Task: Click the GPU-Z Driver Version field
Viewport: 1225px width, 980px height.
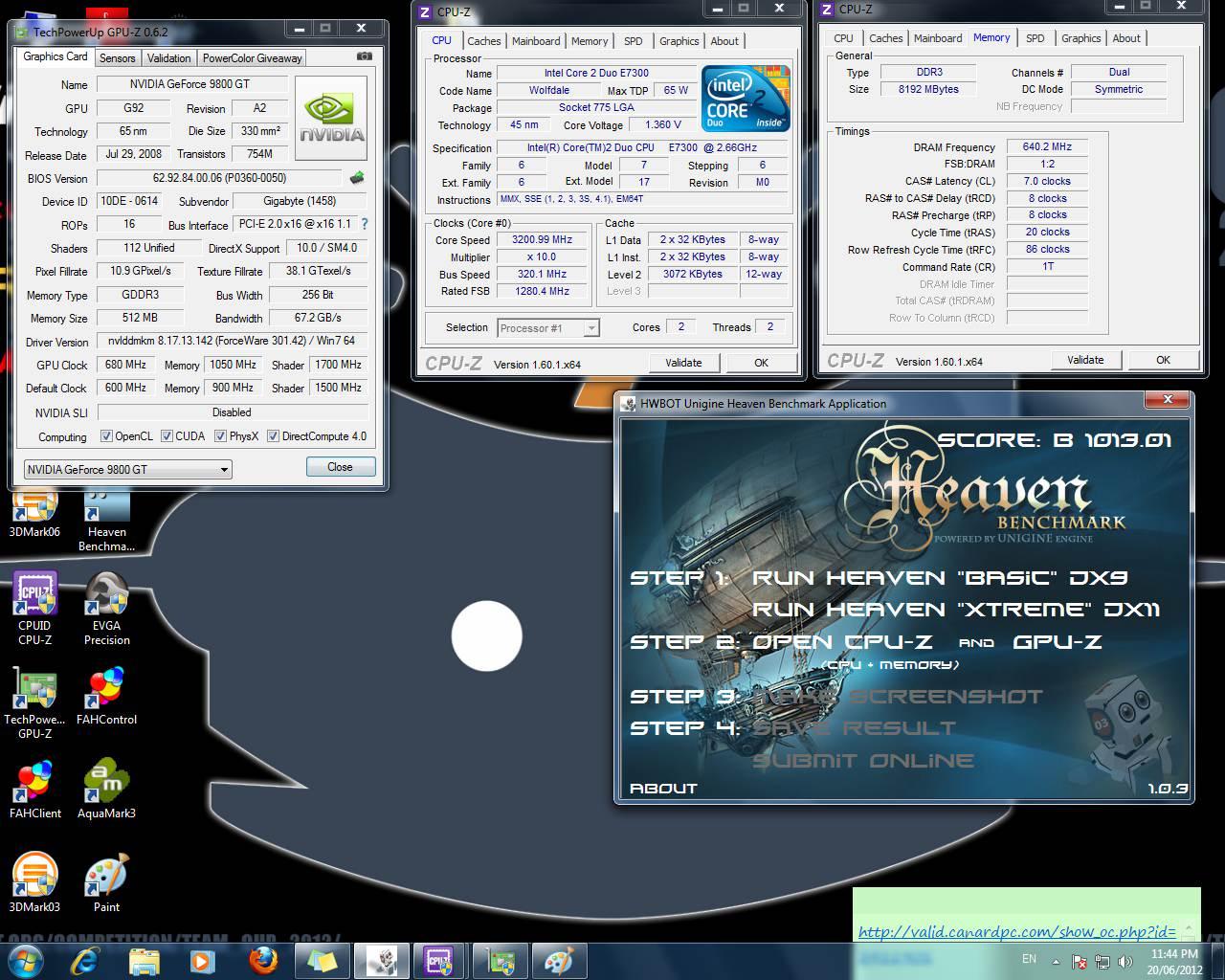Action: coord(233,342)
